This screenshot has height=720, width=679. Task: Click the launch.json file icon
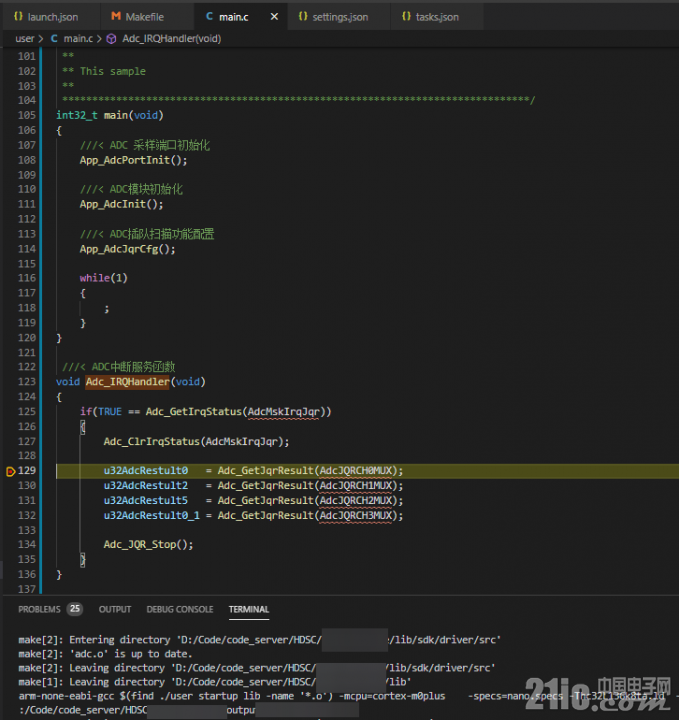tap(18, 17)
